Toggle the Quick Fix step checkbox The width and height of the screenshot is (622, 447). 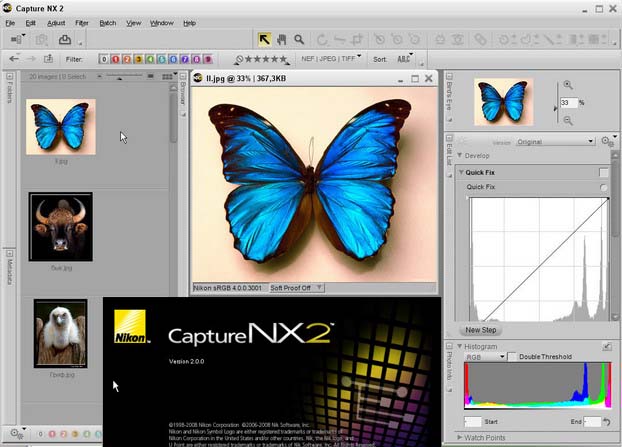[x=603, y=173]
